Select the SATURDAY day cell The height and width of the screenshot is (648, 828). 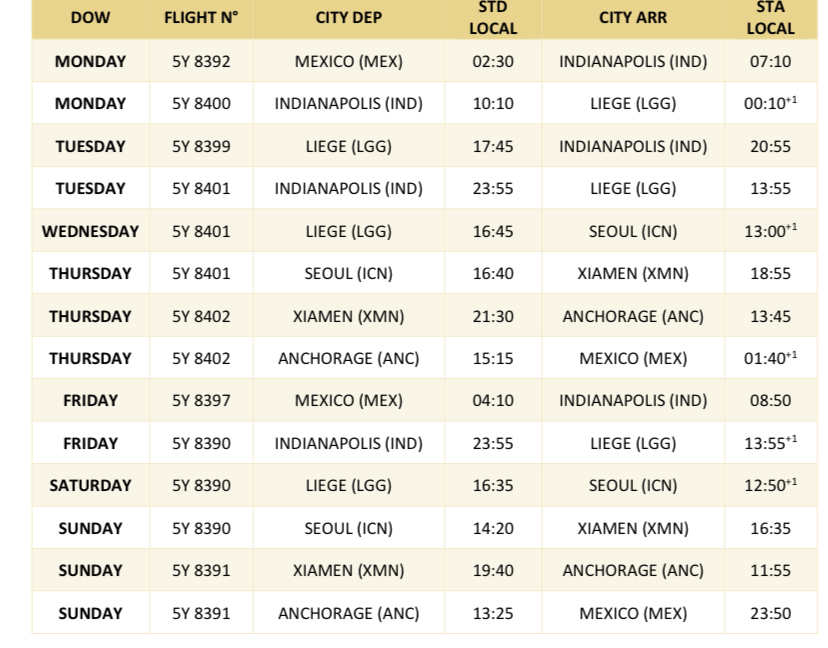pyautogui.click(x=90, y=485)
